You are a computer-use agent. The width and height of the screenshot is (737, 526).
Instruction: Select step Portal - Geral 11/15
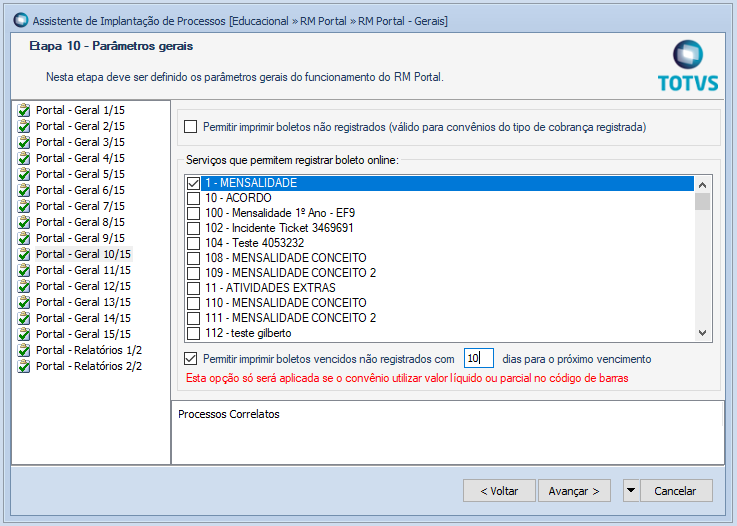click(x=83, y=270)
